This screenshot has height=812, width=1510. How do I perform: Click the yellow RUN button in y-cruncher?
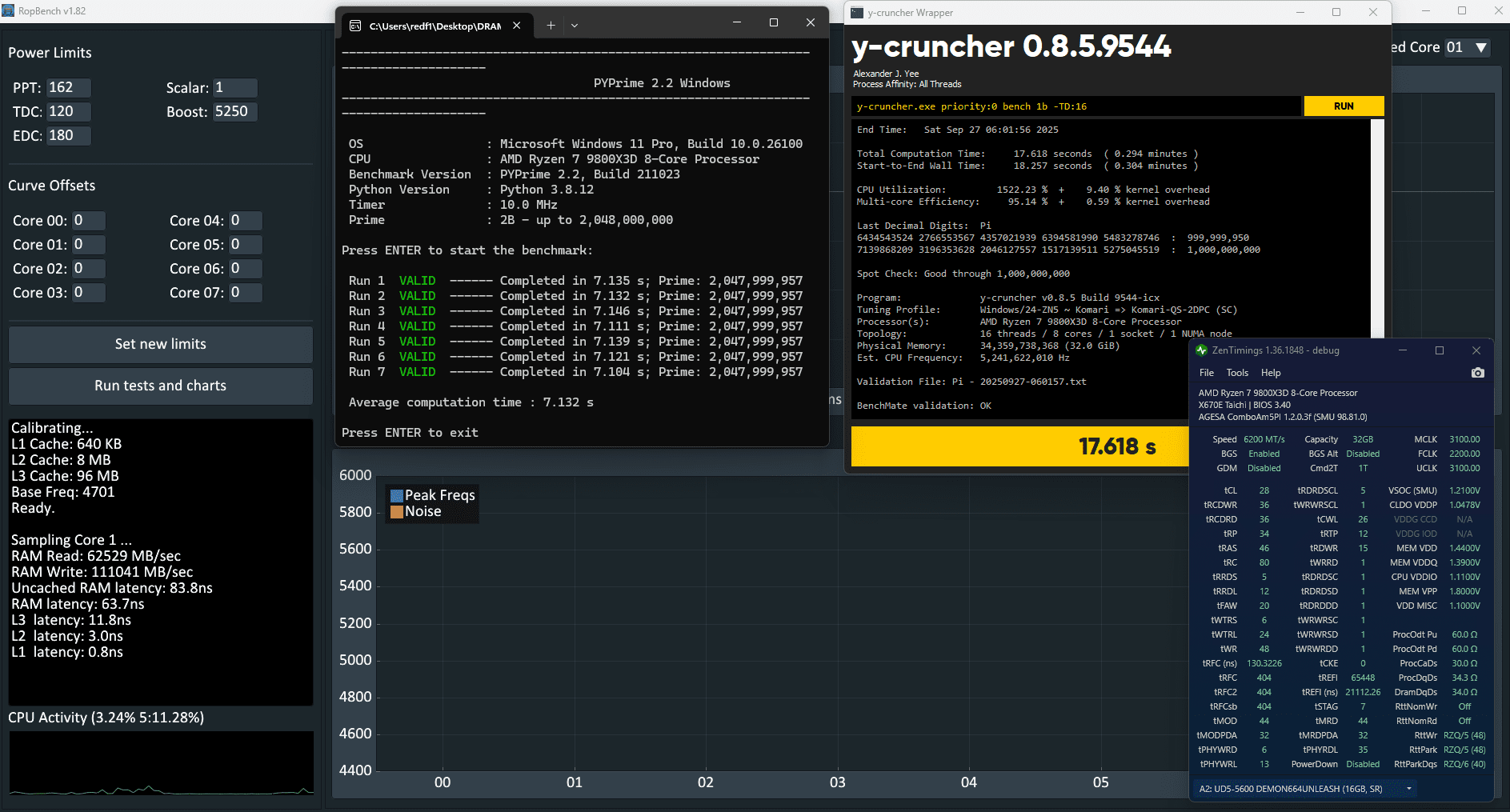[1344, 106]
